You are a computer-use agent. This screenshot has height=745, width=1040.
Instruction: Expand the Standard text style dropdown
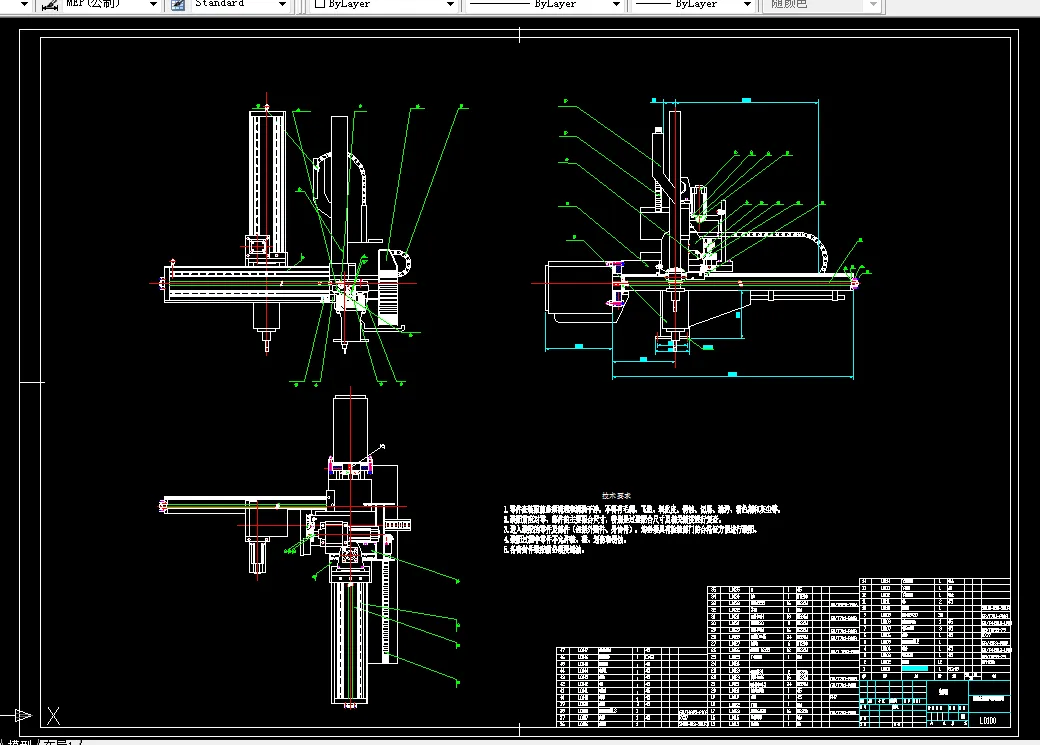[282, 4]
